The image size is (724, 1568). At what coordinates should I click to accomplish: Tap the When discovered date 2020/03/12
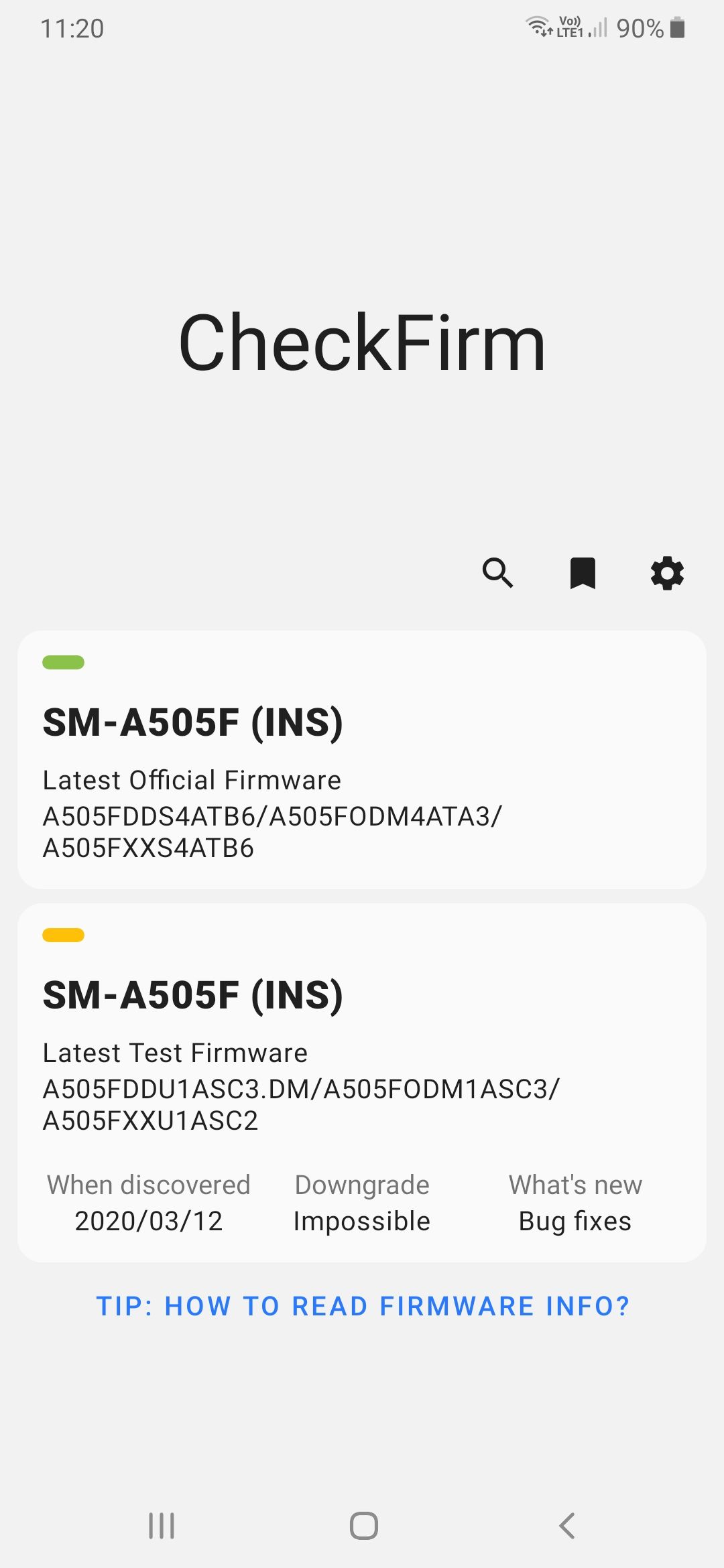point(148,1221)
